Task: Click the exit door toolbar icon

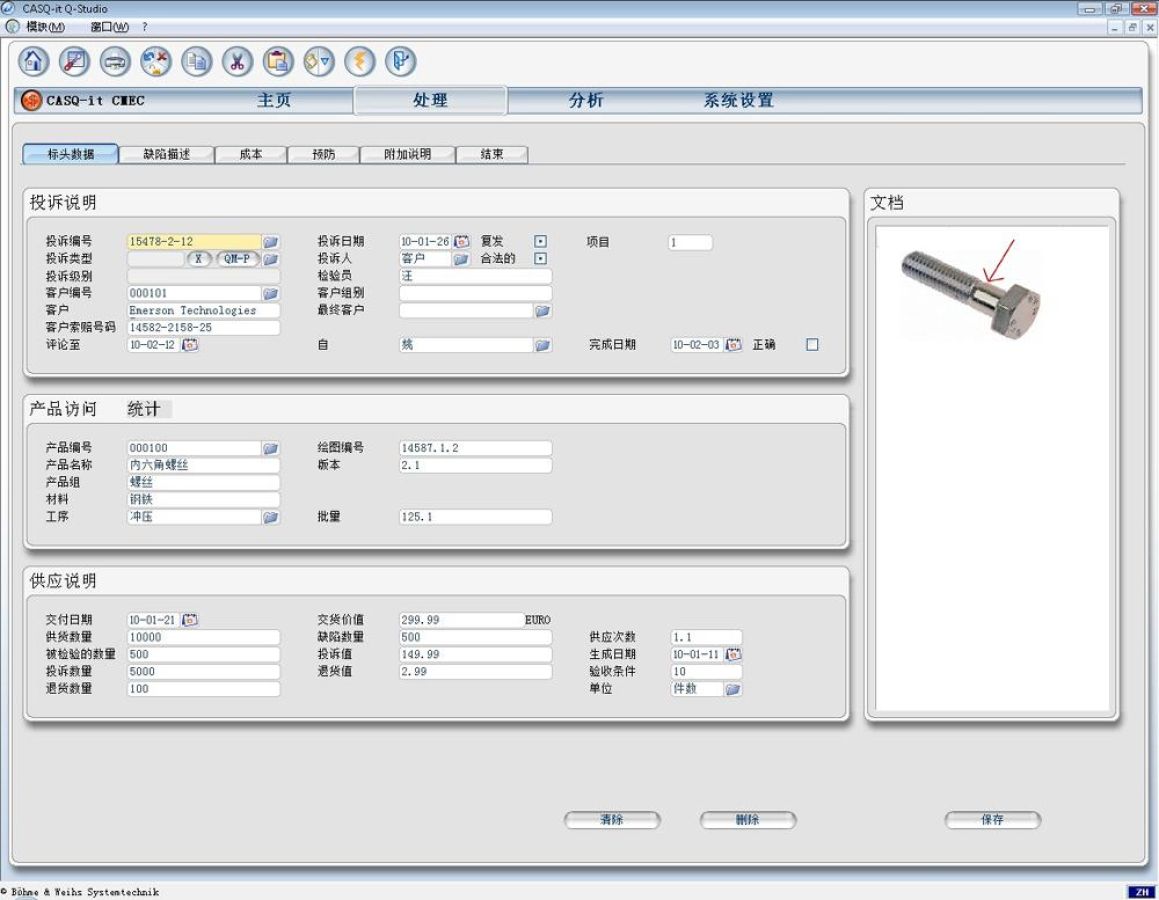Action: tap(400, 62)
